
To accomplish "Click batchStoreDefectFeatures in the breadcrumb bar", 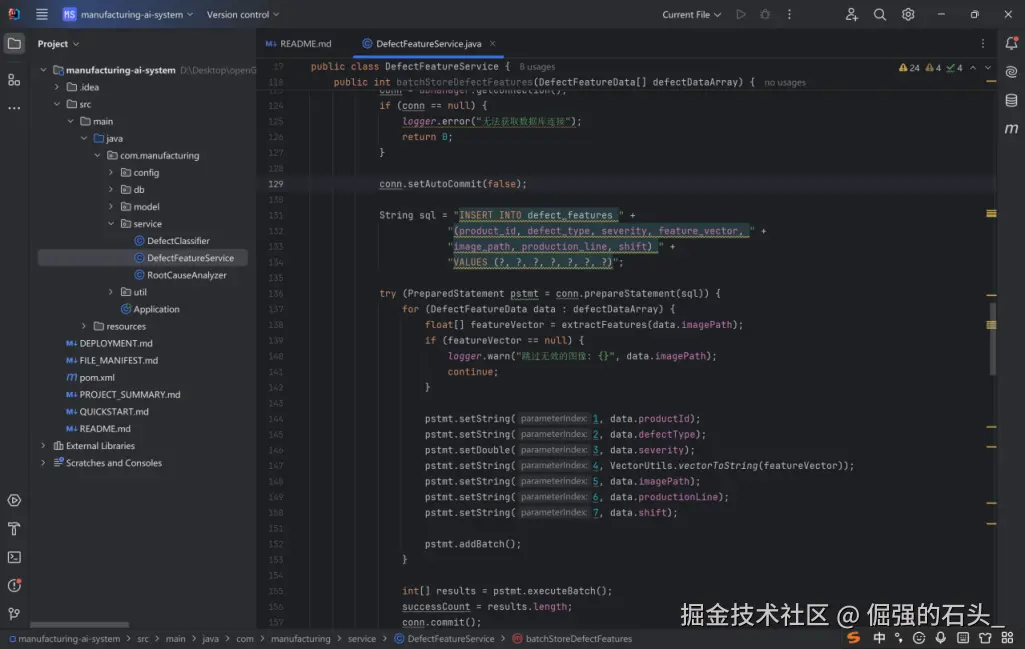I will (x=578, y=638).
